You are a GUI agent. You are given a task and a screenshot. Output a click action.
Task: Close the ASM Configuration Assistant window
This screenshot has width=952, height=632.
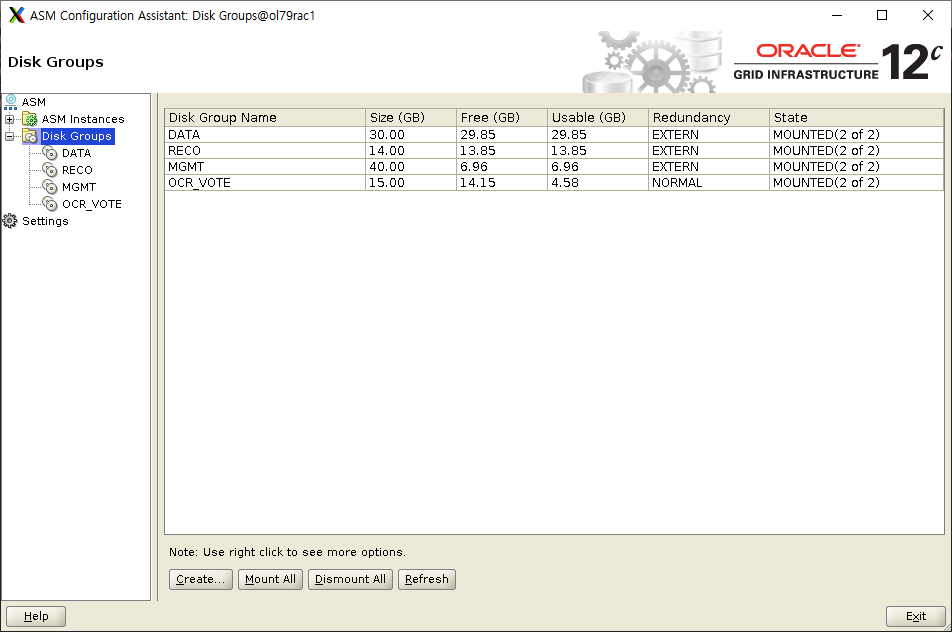[928, 15]
